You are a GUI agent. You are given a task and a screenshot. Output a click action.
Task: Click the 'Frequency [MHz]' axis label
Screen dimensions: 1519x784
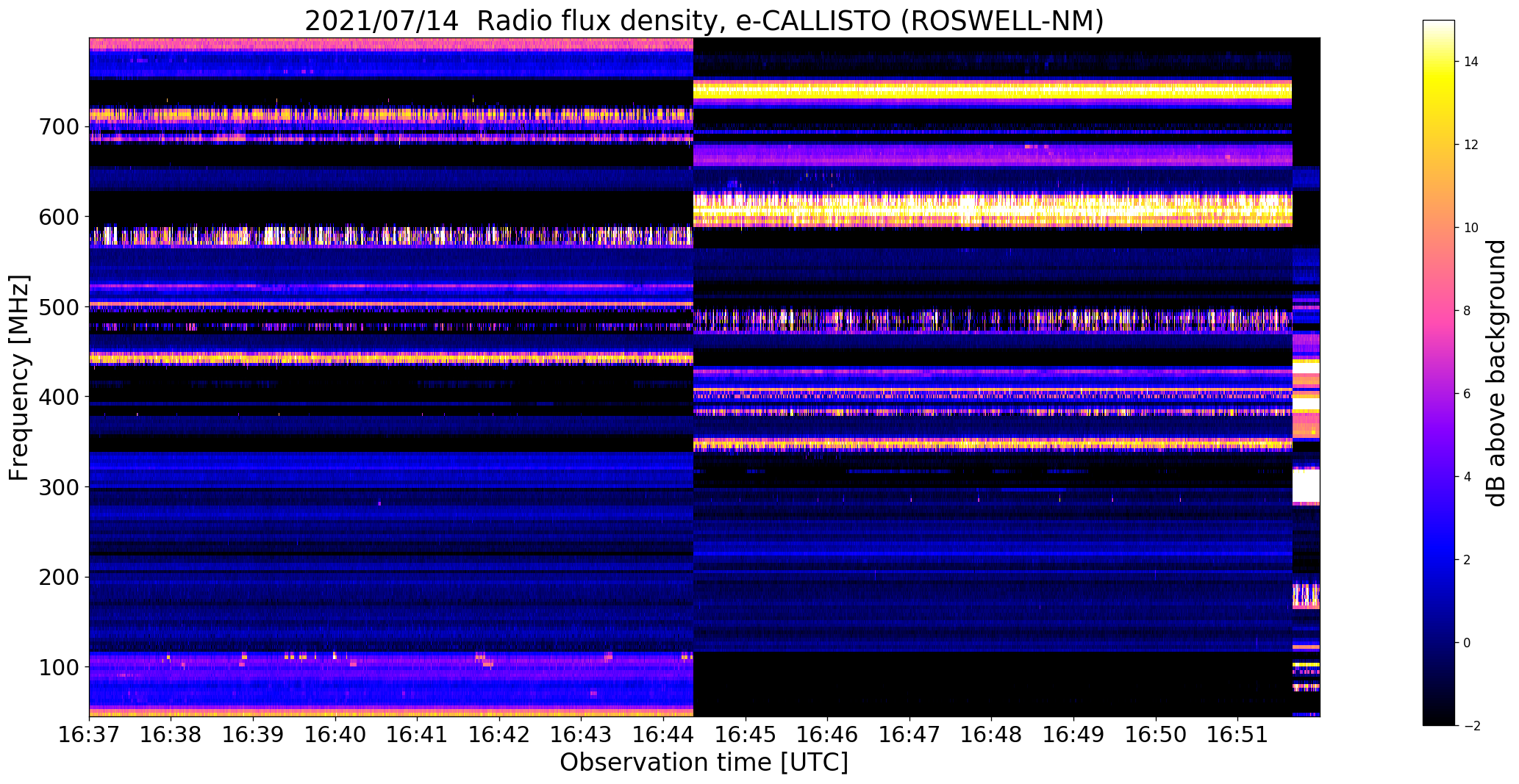pyautogui.click(x=20, y=378)
